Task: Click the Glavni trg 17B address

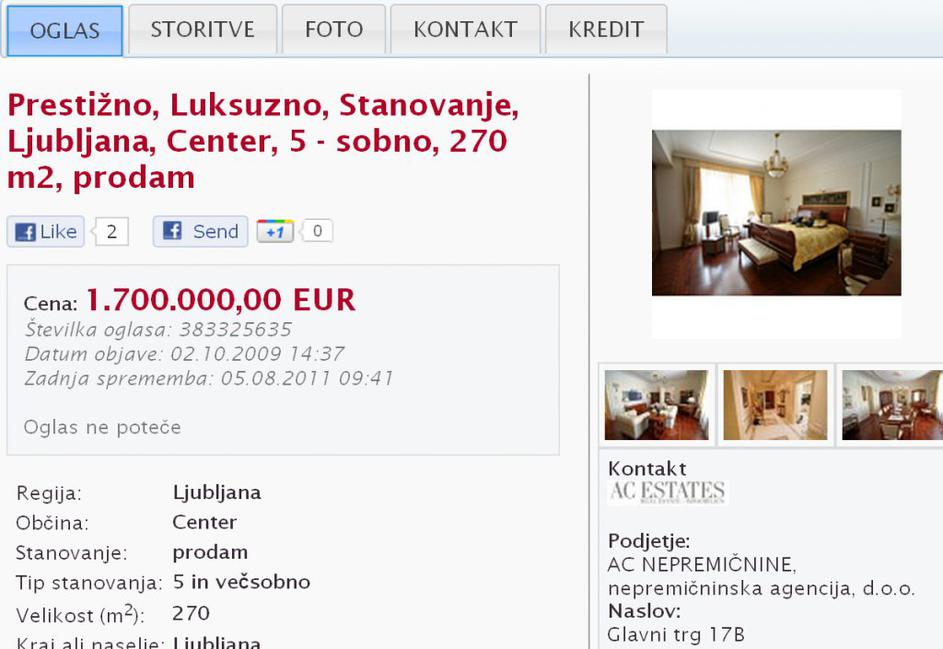Action: point(676,635)
